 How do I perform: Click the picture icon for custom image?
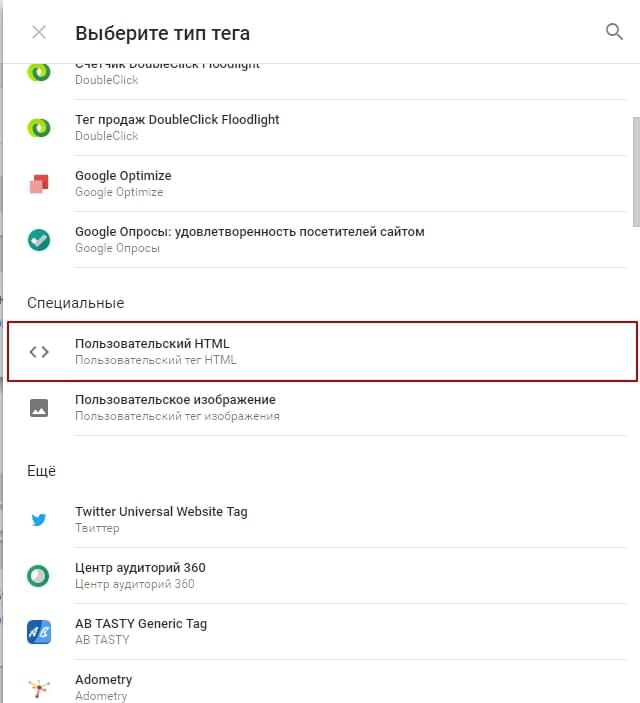pos(39,408)
